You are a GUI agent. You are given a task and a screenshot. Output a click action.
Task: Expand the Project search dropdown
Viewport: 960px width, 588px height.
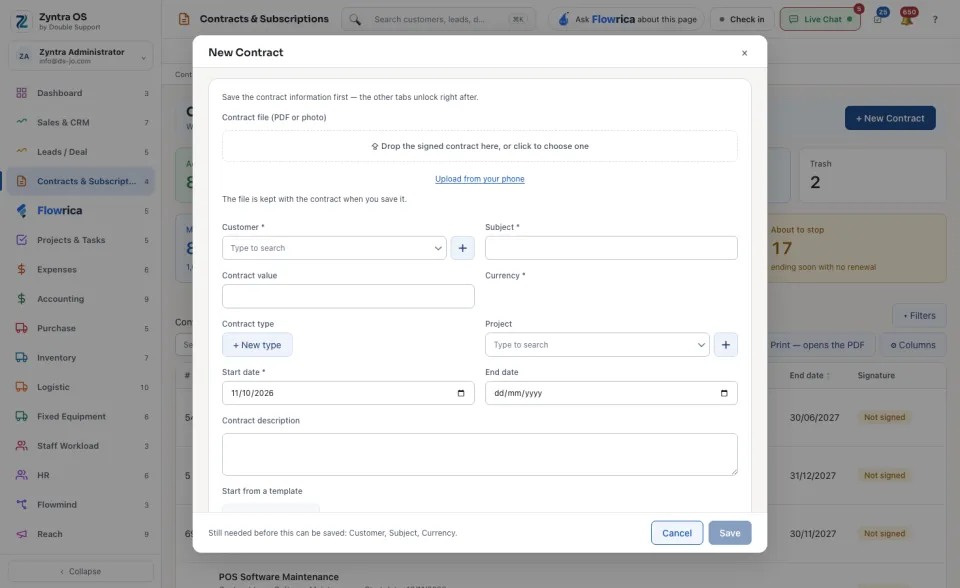(701, 345)
